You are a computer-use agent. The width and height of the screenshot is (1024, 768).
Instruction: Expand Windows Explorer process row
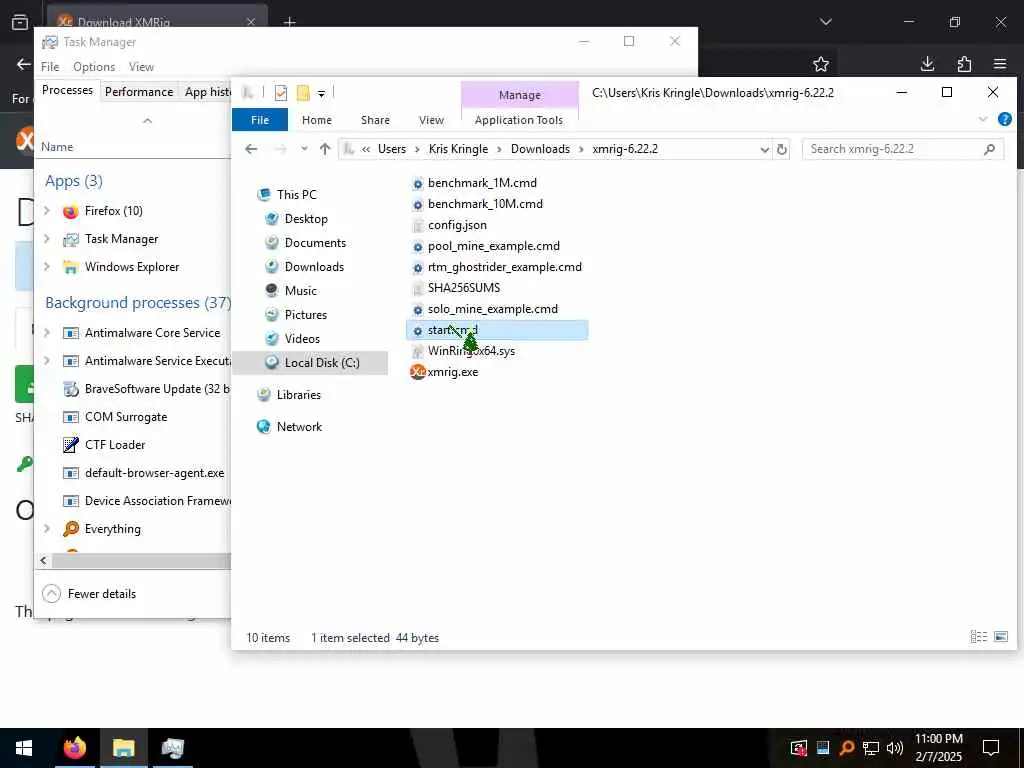tap(46, 266)
